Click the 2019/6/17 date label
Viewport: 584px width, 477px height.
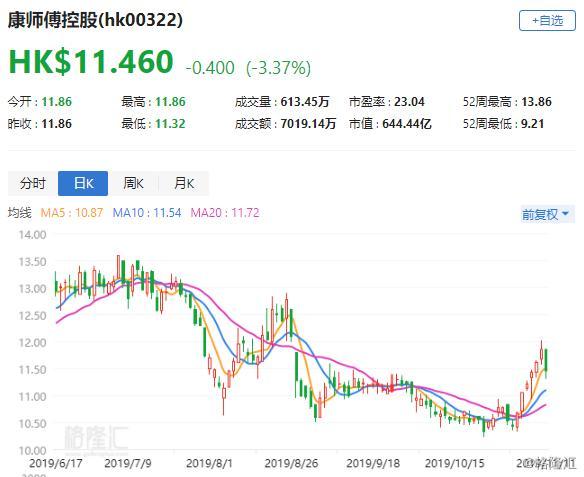tap(55, 464)
